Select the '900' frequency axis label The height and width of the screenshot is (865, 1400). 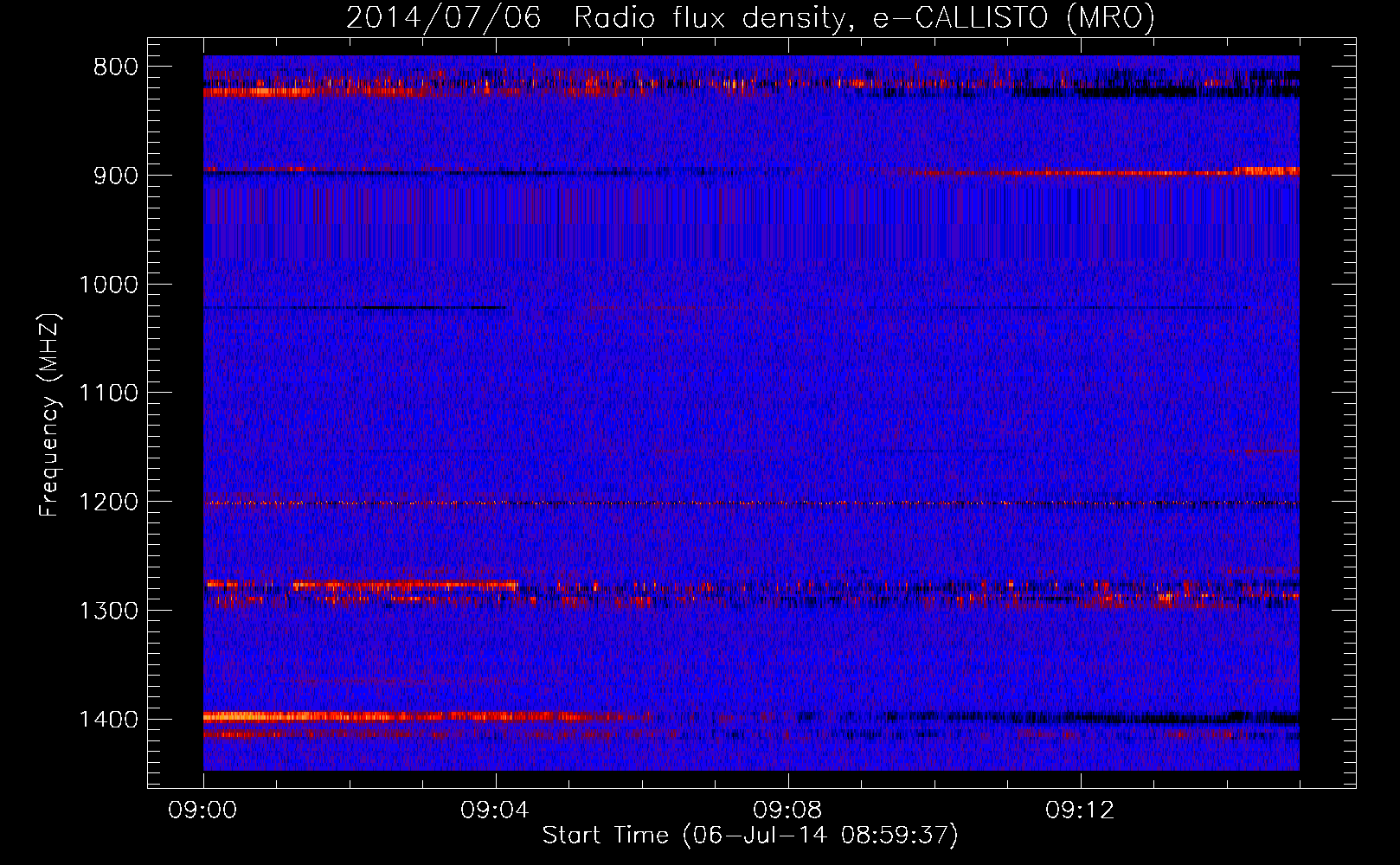[x=116, y=176]
